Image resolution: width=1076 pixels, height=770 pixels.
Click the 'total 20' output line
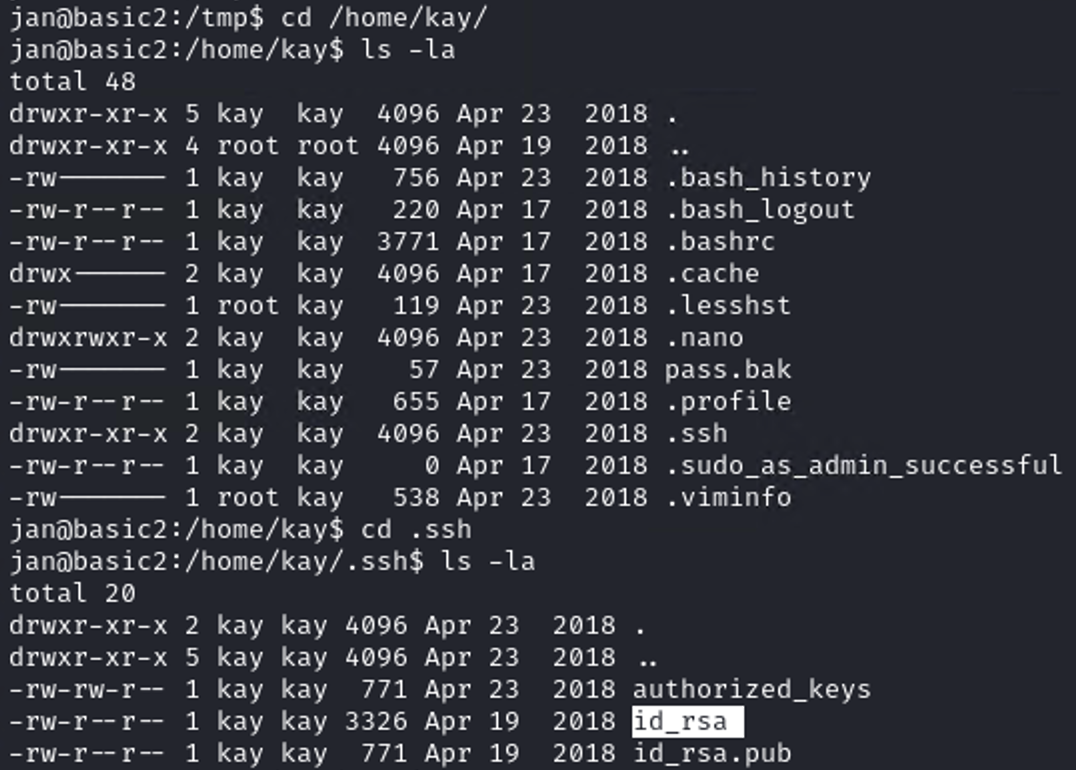tap(73, 593)
